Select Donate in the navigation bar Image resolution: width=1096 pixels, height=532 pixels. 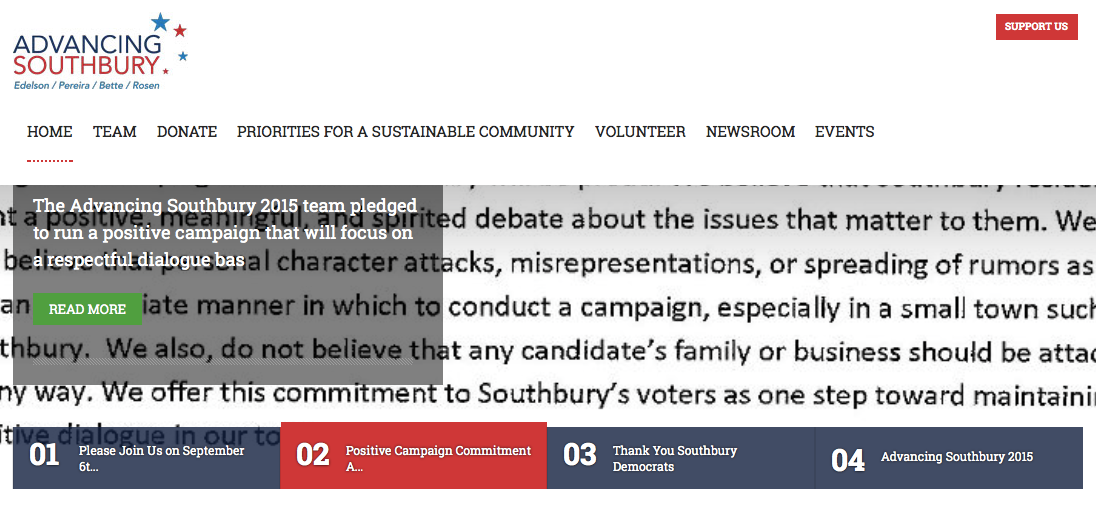click(x=187, y=132)
